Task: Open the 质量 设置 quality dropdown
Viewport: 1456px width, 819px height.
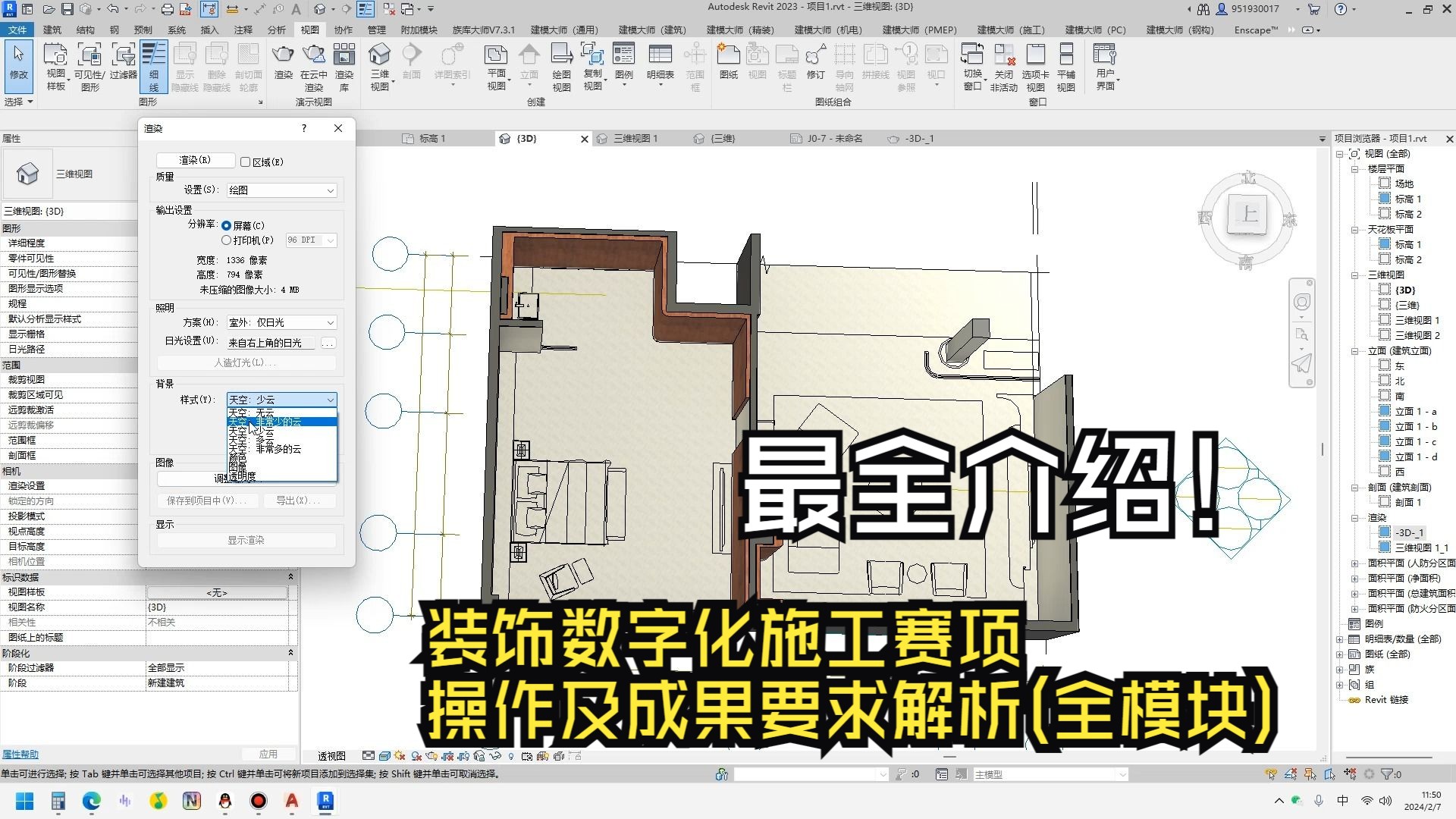Action: (x=281, y=190)
